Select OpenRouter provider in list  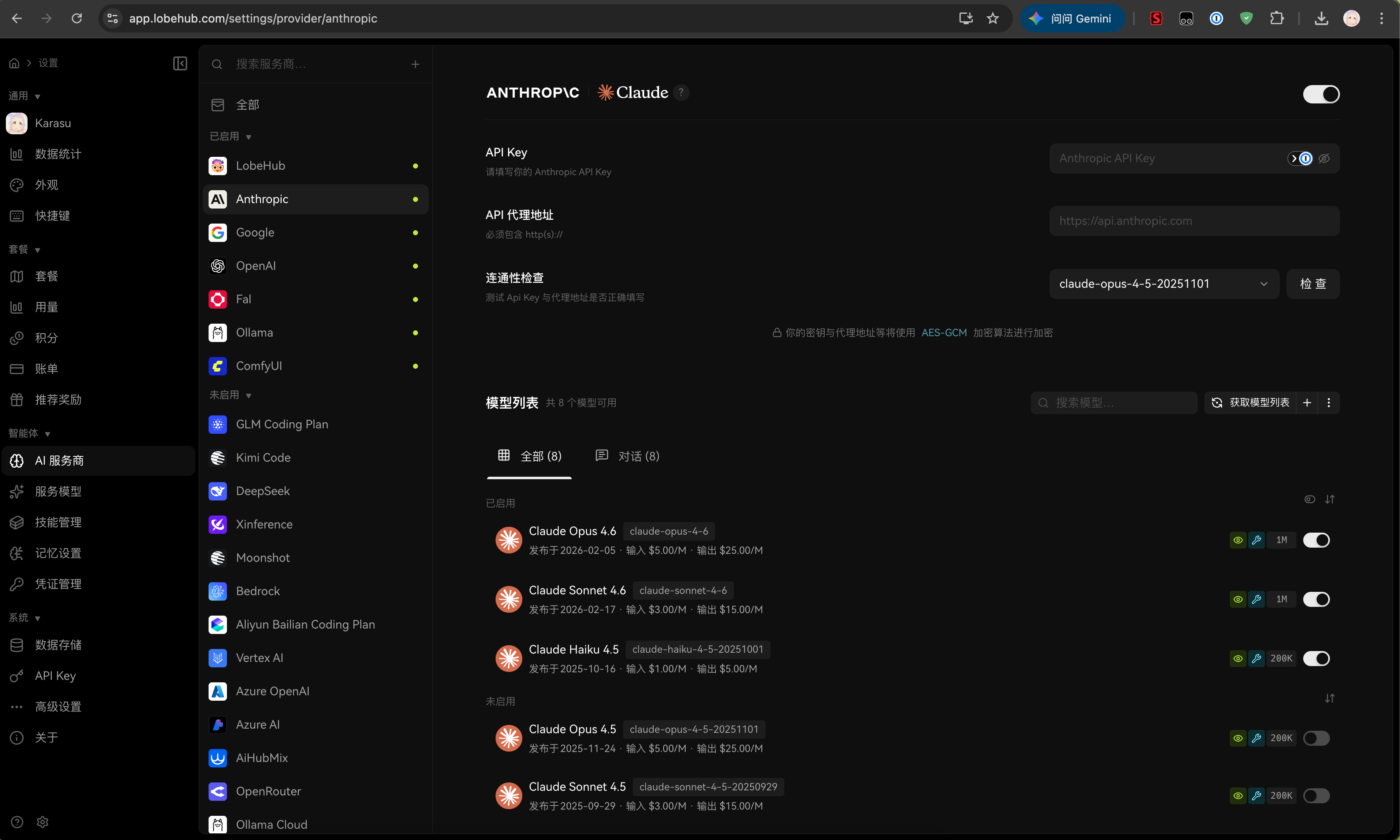(315, 791)
